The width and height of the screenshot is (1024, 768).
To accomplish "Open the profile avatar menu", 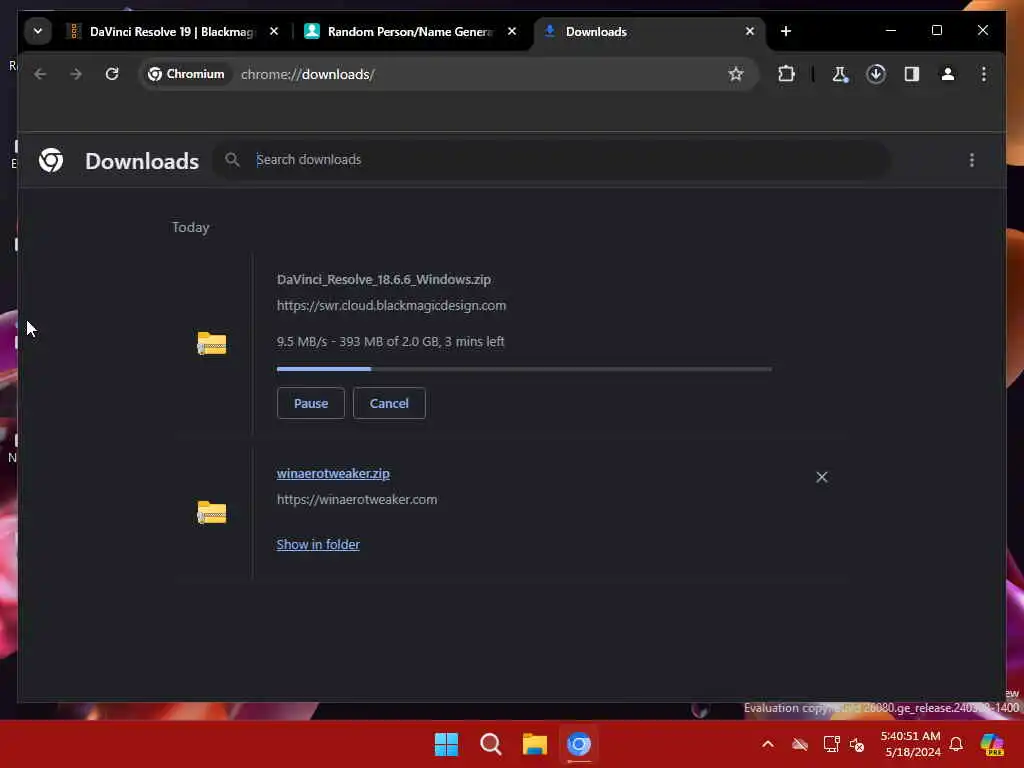I will [948, 74].
